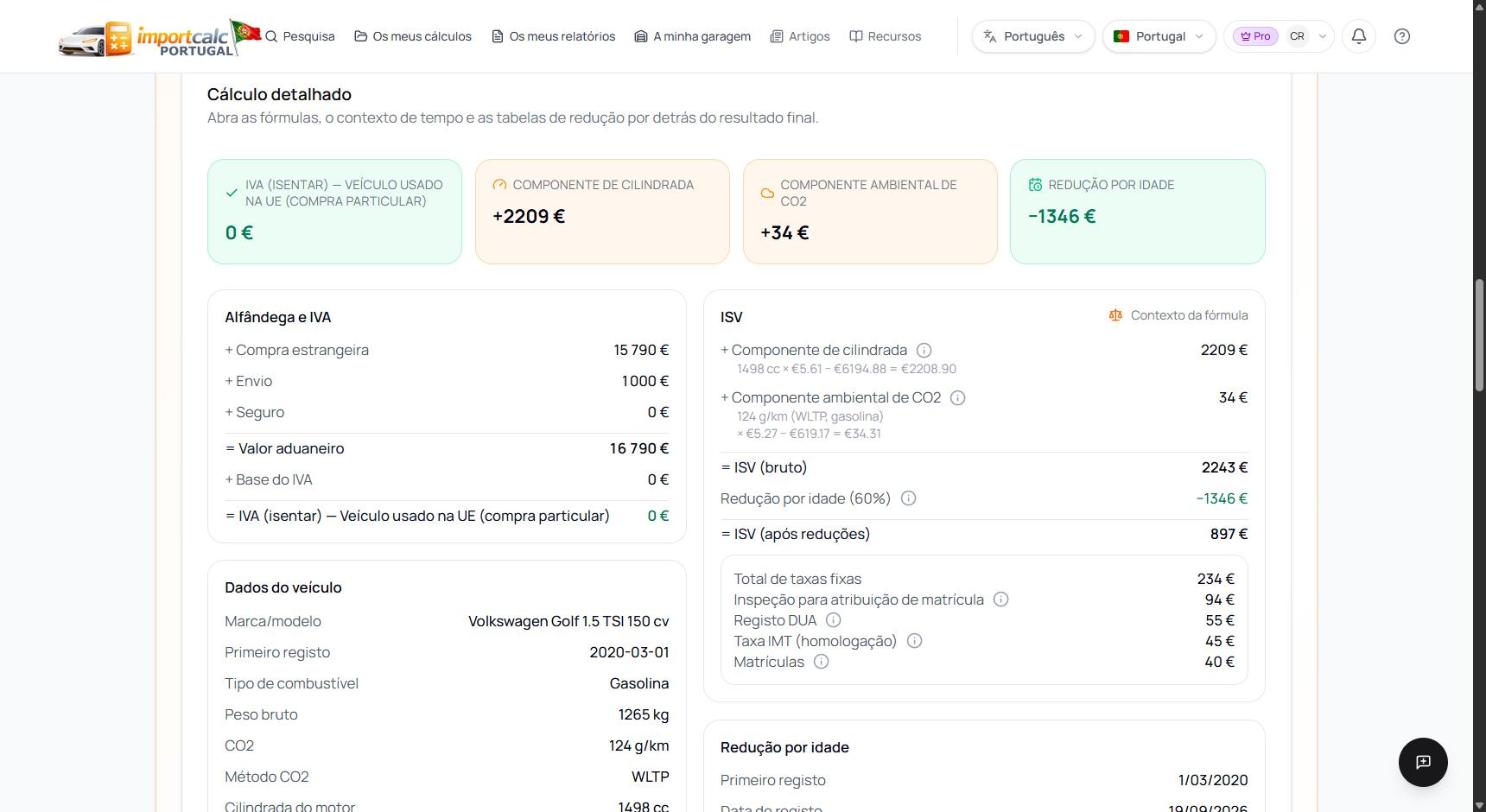
Task: Show info for Componente de cilindrada
Action: pos(924,350)
